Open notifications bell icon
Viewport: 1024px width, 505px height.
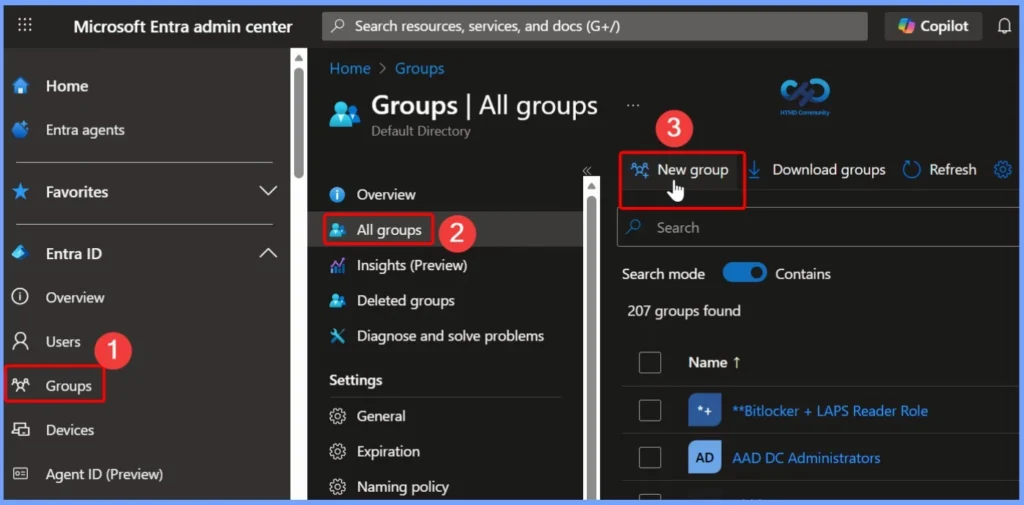tap(1004, 26)
